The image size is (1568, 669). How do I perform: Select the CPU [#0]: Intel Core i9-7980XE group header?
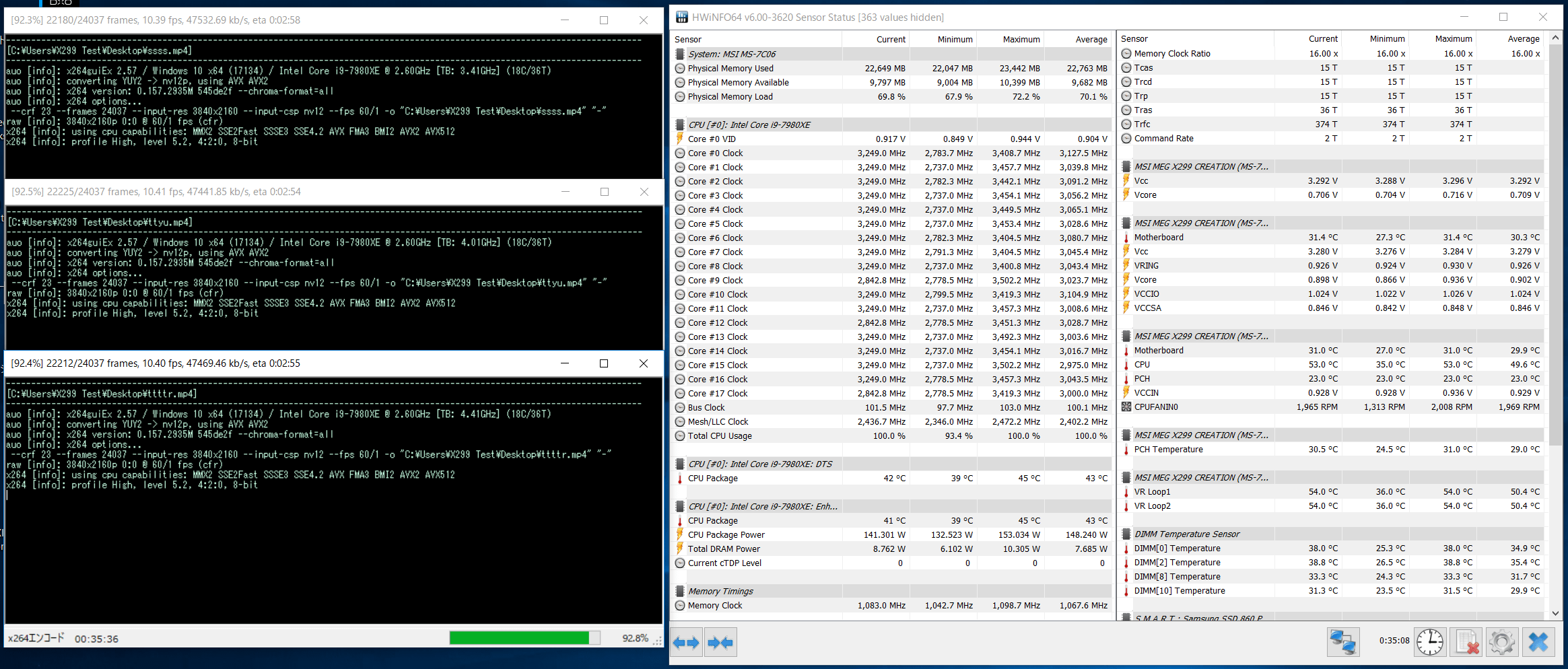892,125
